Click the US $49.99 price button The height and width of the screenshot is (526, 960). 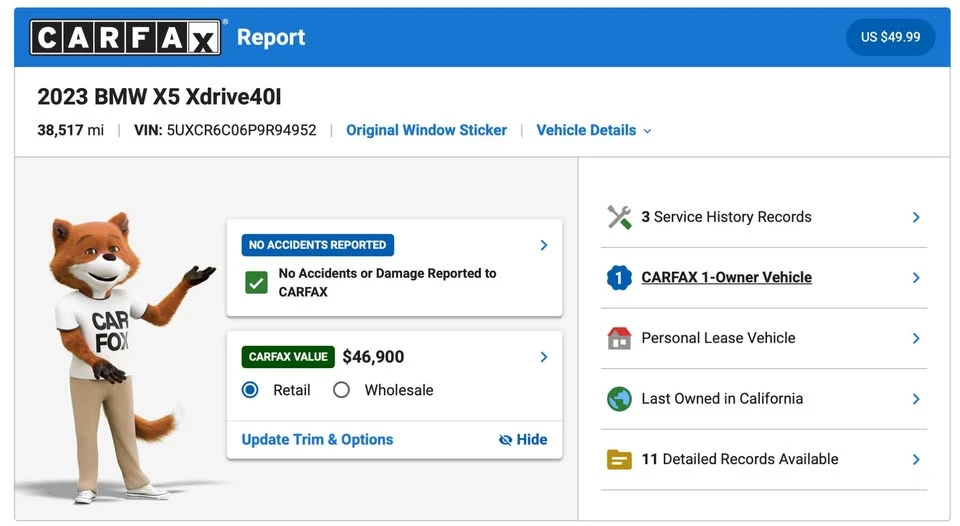pos(890,37)
